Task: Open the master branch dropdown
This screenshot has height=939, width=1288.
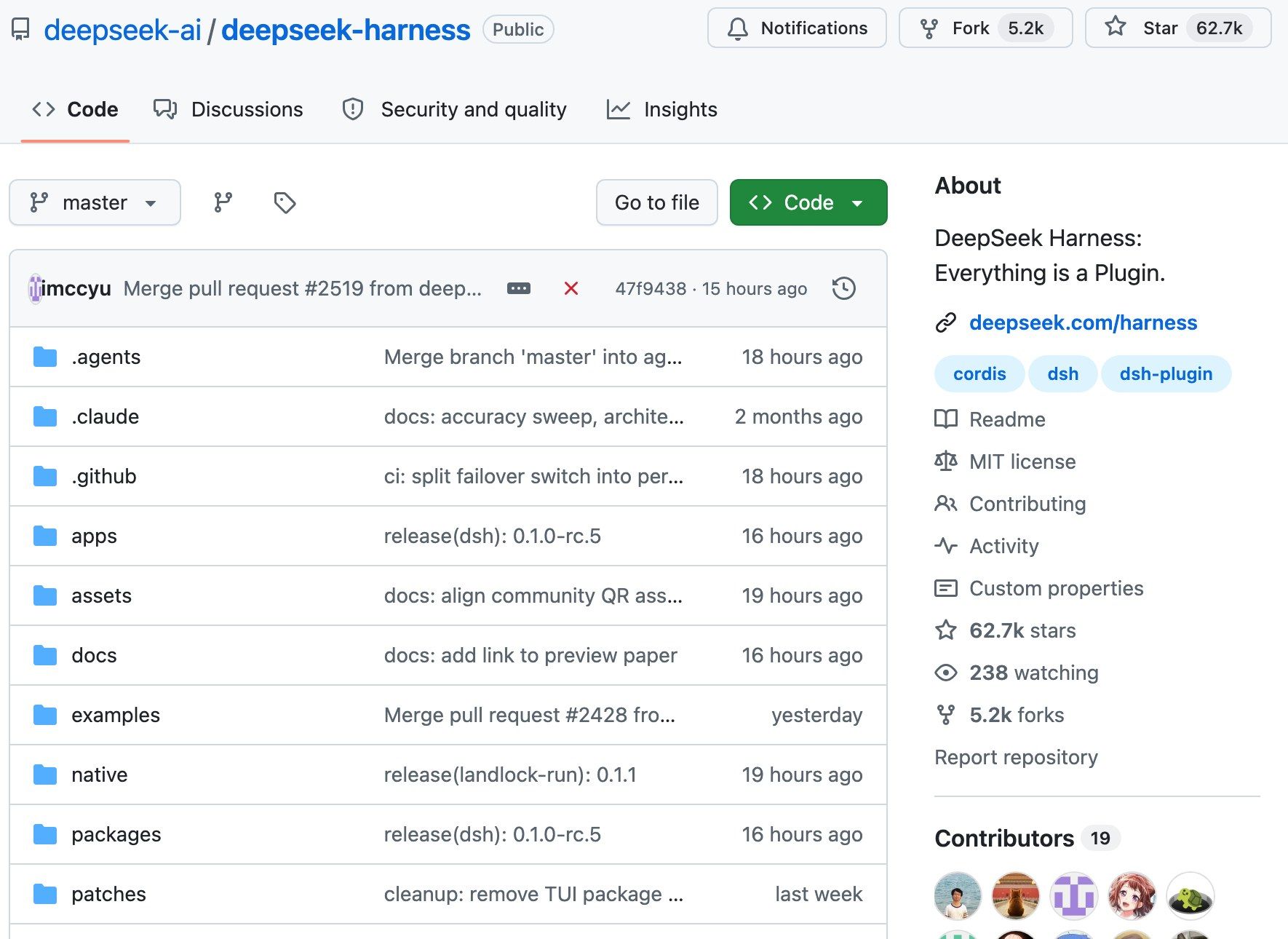Action: point(95,202)
